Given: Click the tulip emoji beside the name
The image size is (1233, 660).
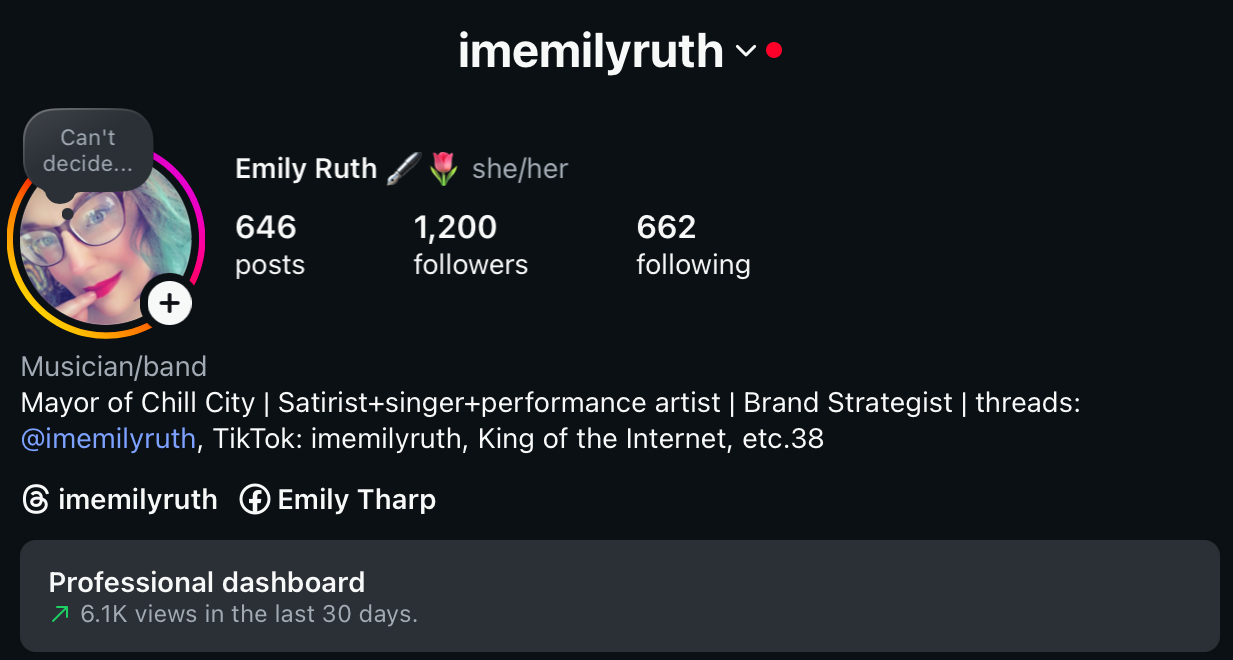Looking at the screenshot, I should point(443,169).
